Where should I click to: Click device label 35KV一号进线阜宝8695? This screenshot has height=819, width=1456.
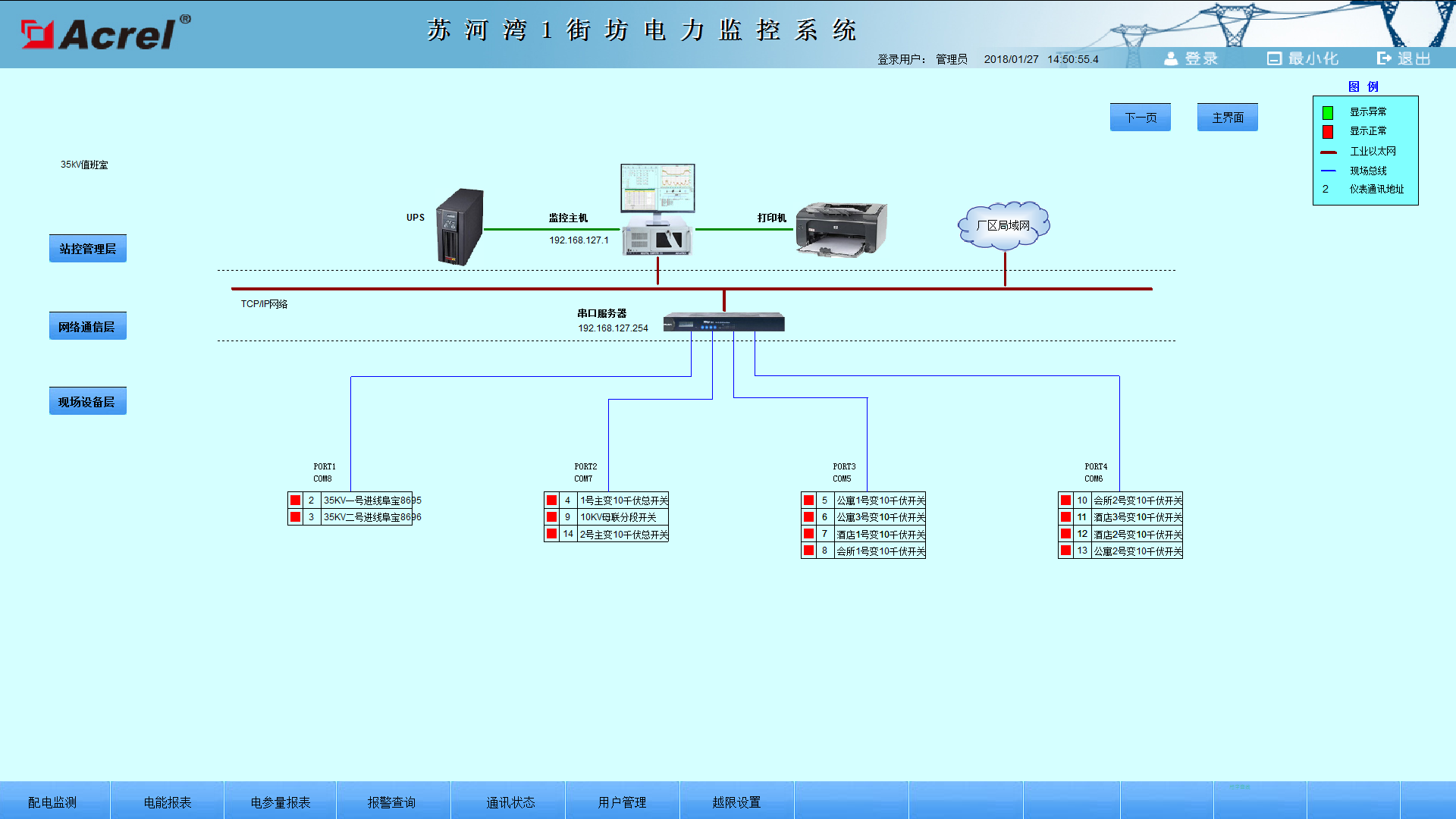(x=372, y=500)
